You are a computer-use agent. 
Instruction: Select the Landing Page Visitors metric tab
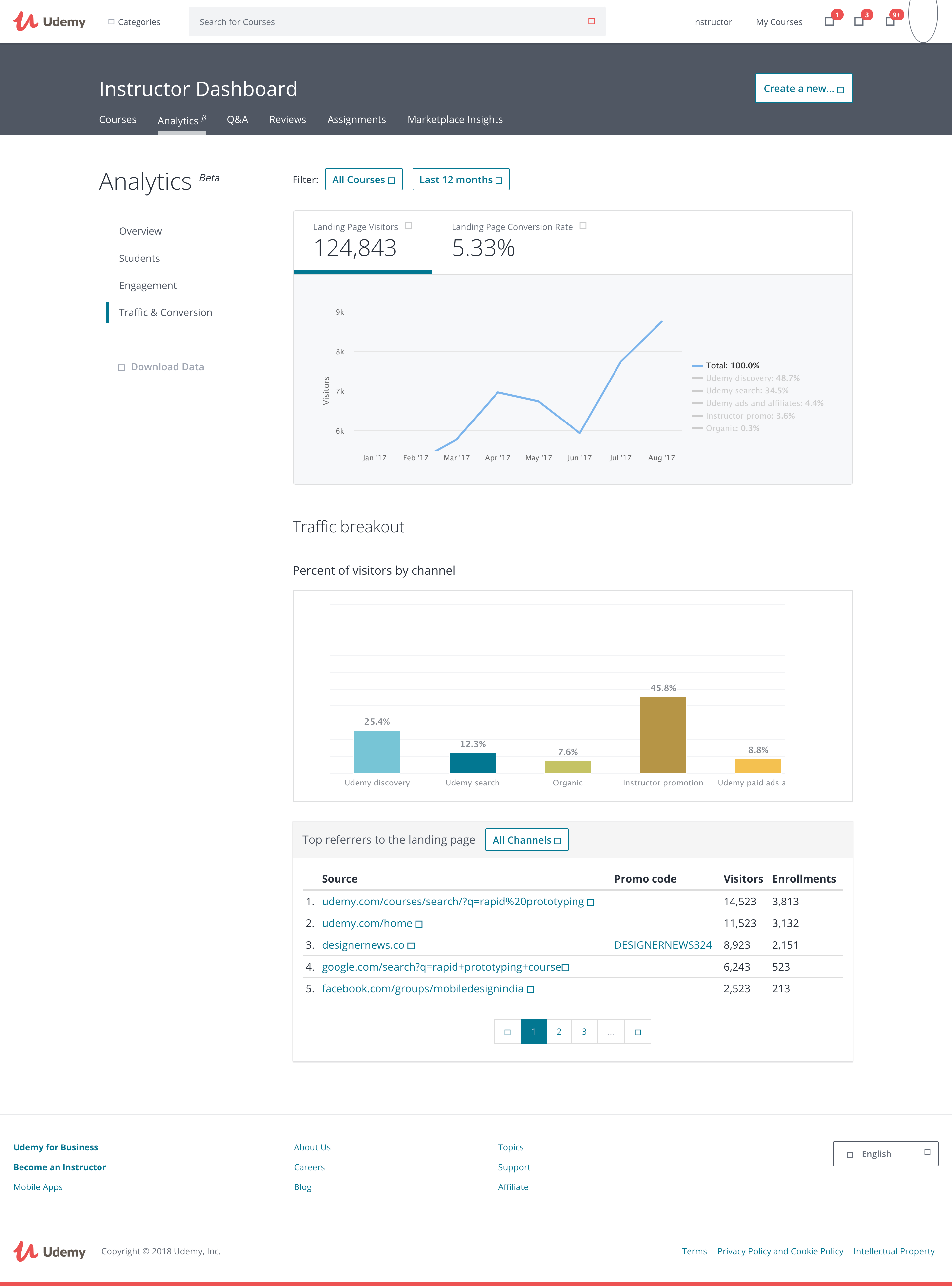click(363, 242)
